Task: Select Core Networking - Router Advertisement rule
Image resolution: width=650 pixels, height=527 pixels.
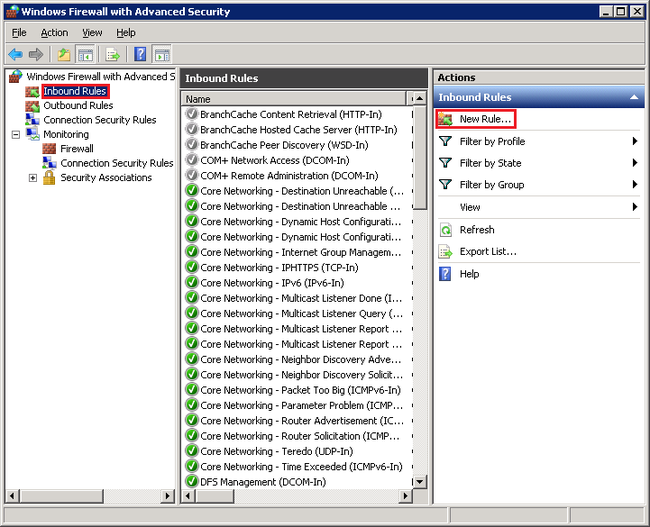Action: pyautogui.click(x=302, y=421)
